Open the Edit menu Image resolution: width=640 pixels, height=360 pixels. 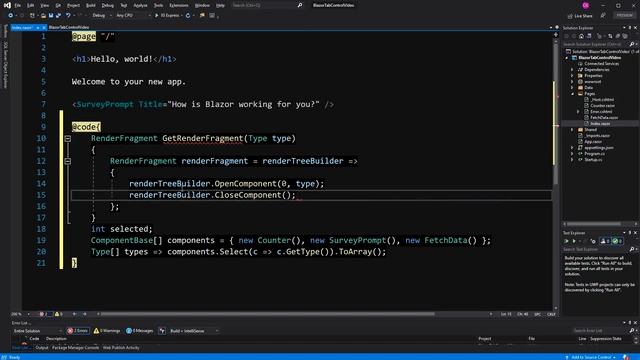[31, 5]
